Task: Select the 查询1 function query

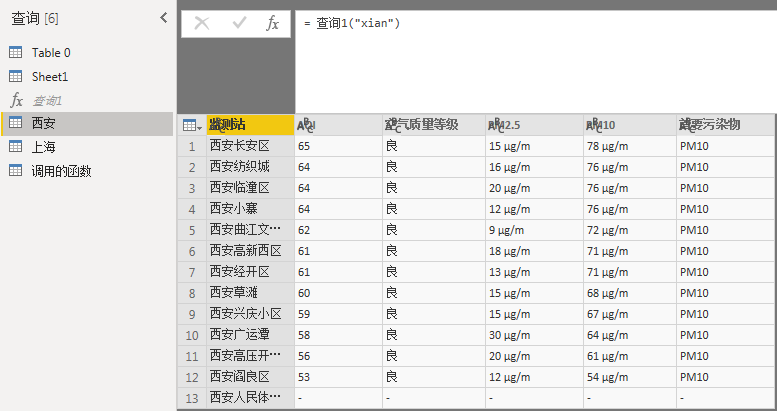Action: tap(47, 100)
